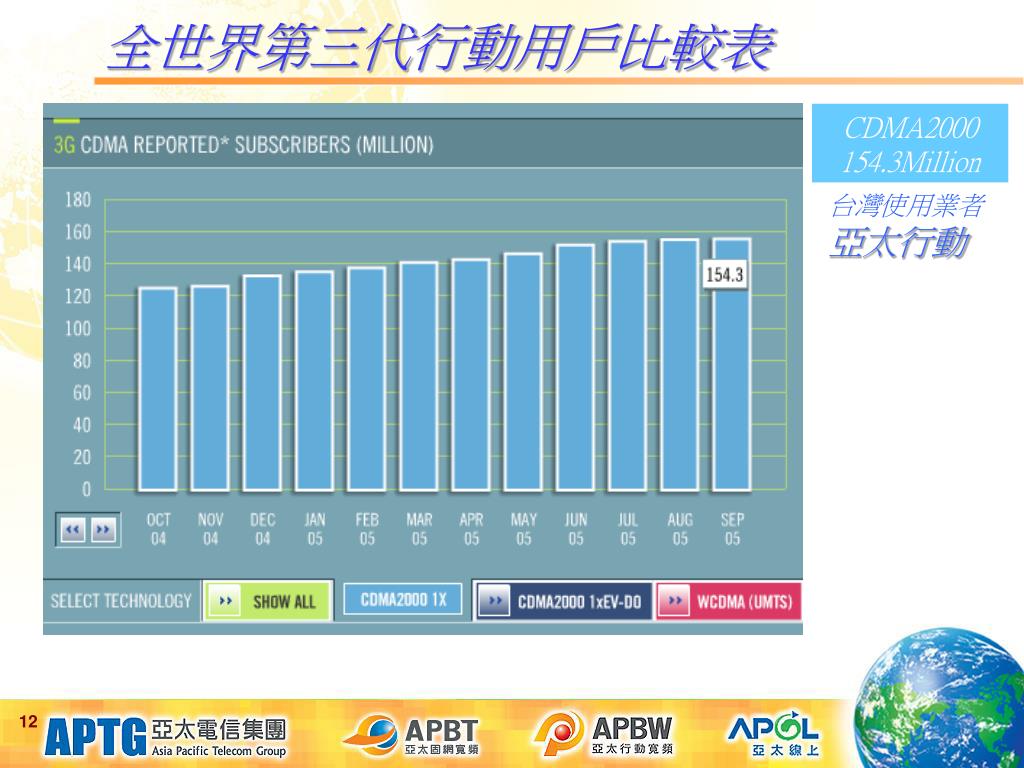Screen dimensions: 1024x768
Task: Click the SEP 05 axis label
Action: pos(732,529)
